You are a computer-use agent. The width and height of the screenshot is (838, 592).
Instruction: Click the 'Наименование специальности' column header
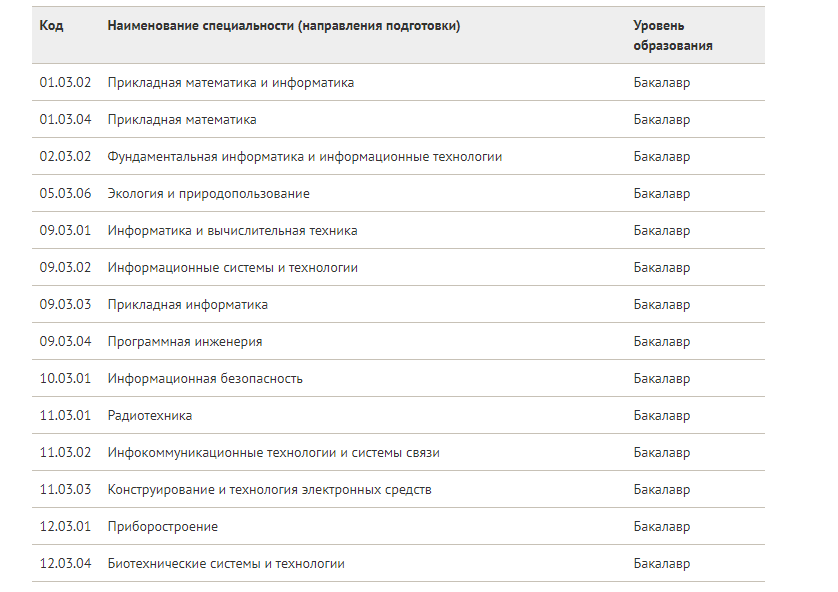click(283, 26)
